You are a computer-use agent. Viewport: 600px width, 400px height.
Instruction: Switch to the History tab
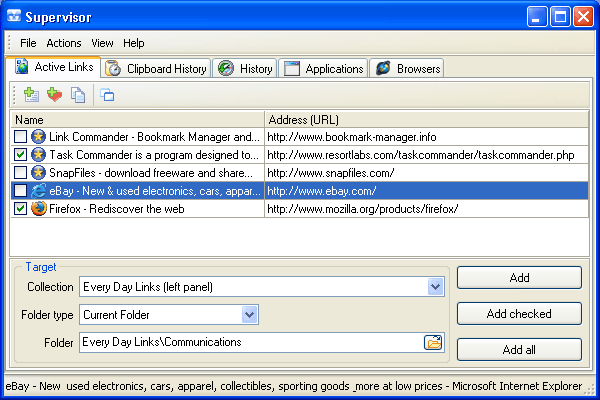click(245, 68)
